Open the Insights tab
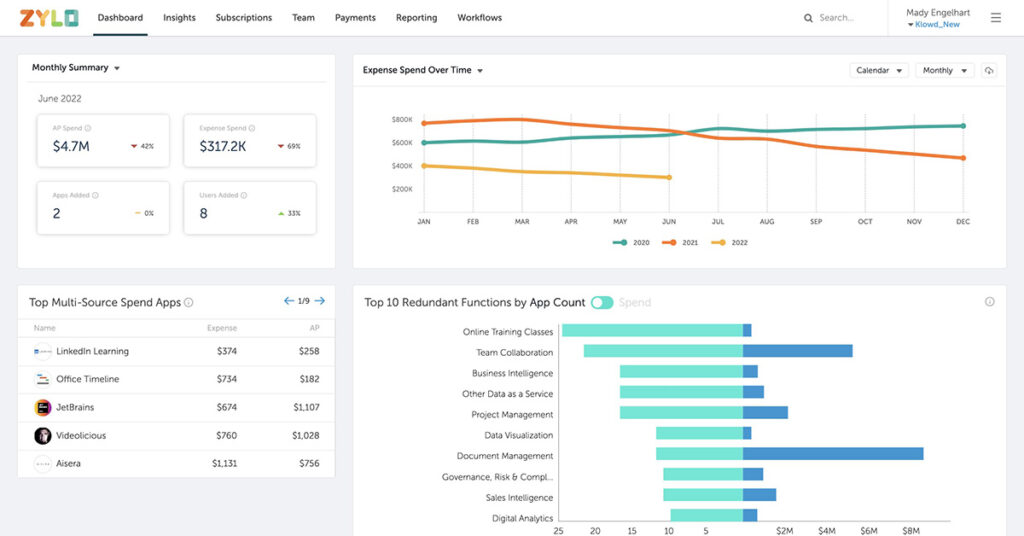The width and height of the screenshot is (1024, 536). click(x=179, y=18)
